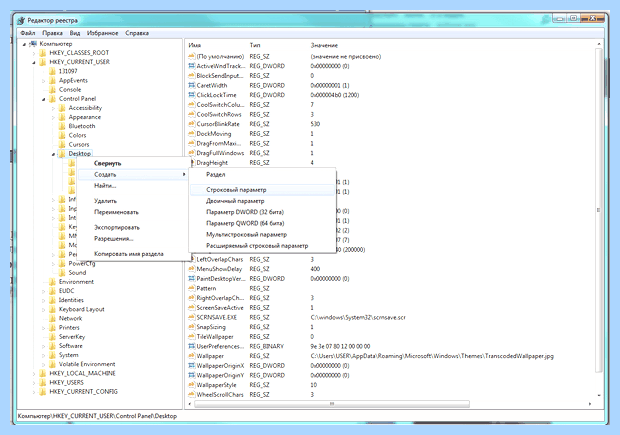Choose Параметр QWORD (64 бита)
620x435 pixels.
click(x=262, y=223)
